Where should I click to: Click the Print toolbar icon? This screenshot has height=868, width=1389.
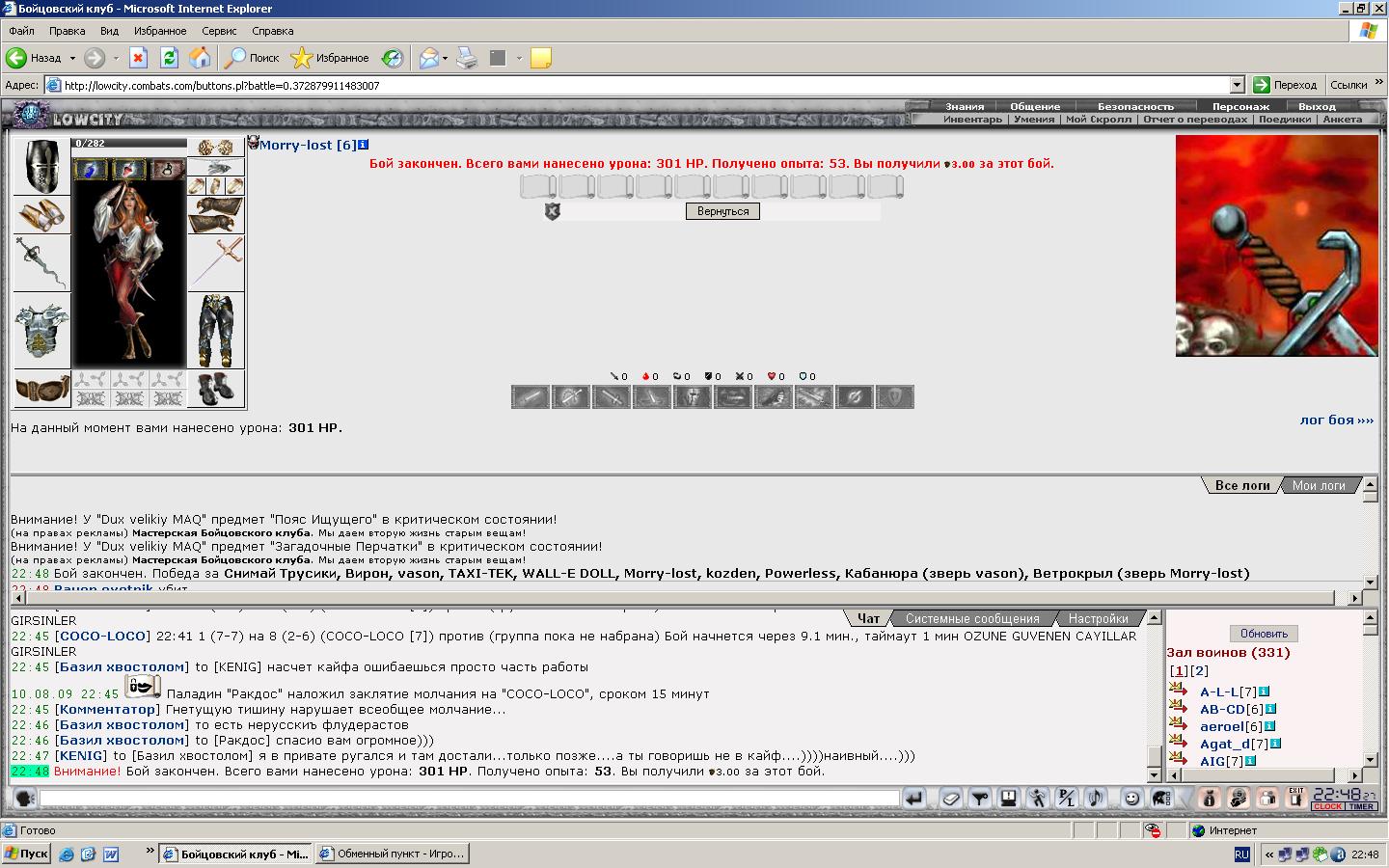tap(467, 58)
